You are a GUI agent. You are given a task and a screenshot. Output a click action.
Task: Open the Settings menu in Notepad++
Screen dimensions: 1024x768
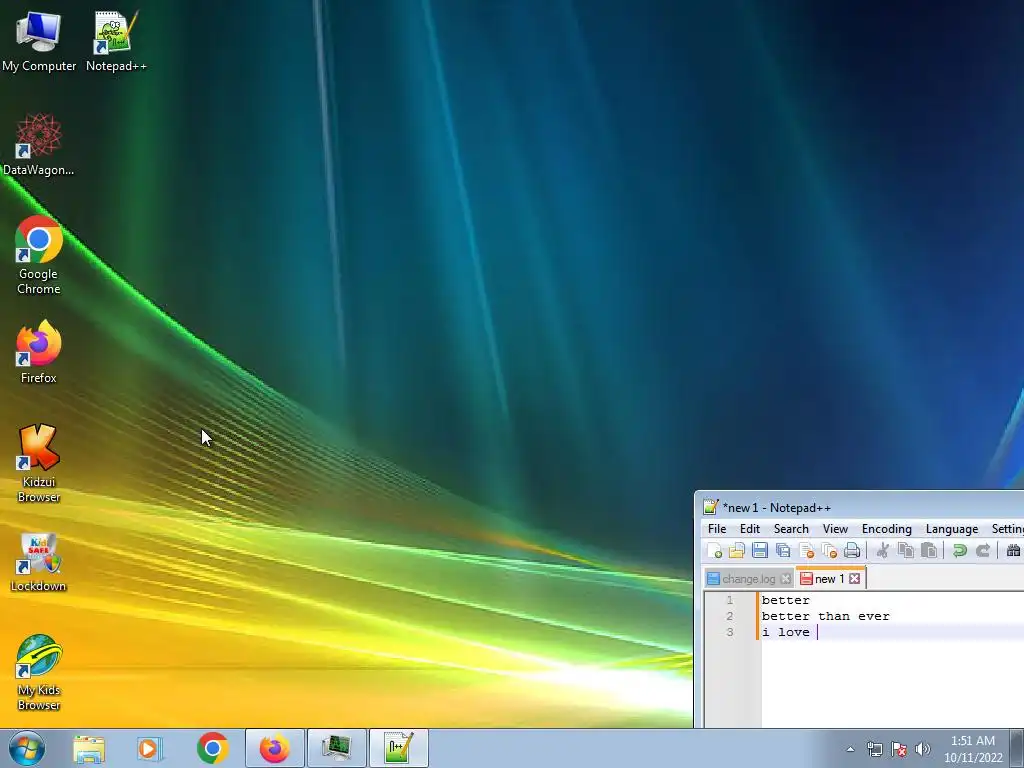pyautogui.click(x=1007, y=529)
